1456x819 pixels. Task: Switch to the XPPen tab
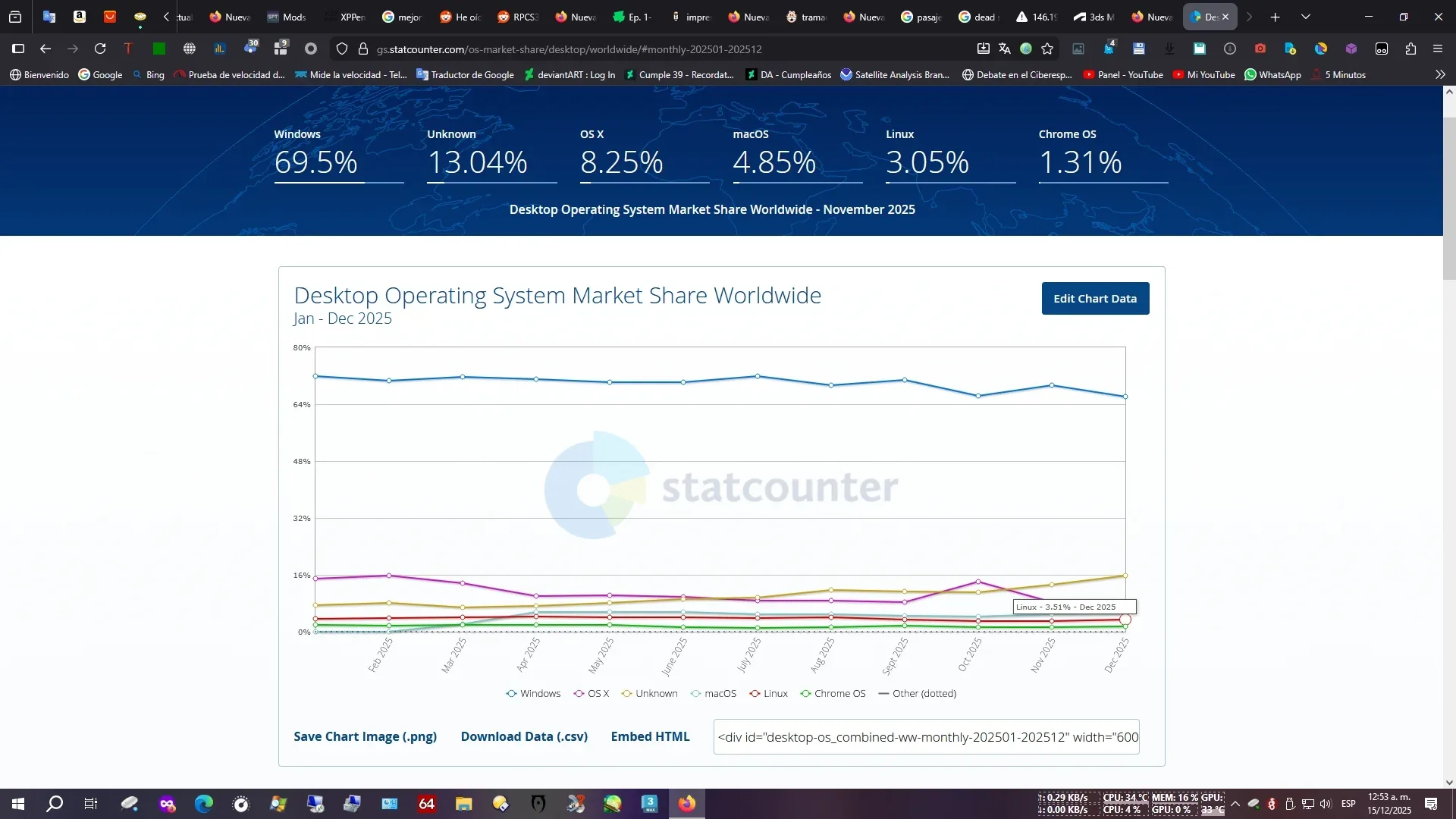coord(346,17)
